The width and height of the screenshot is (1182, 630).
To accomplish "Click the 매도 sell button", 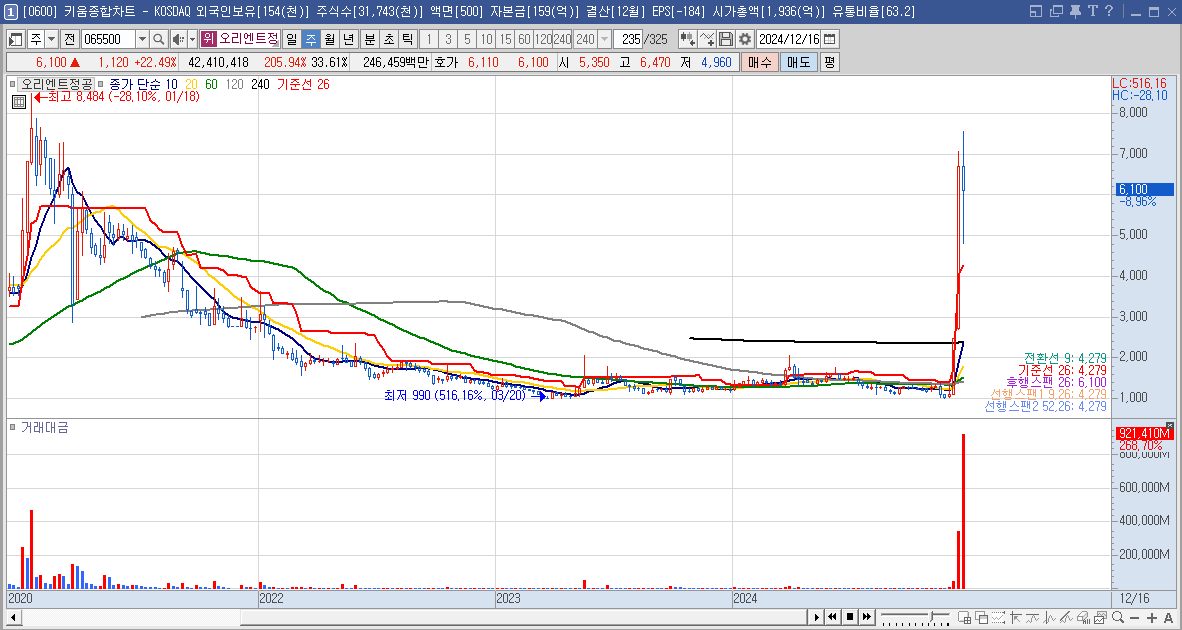I will pyautogui.click(x=798, y=63).
